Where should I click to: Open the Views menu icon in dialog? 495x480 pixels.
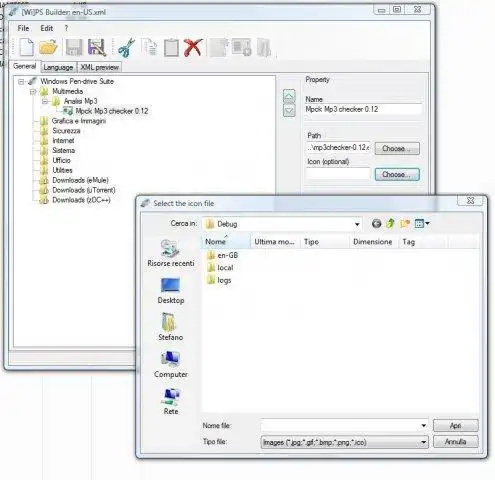[422, 223]
